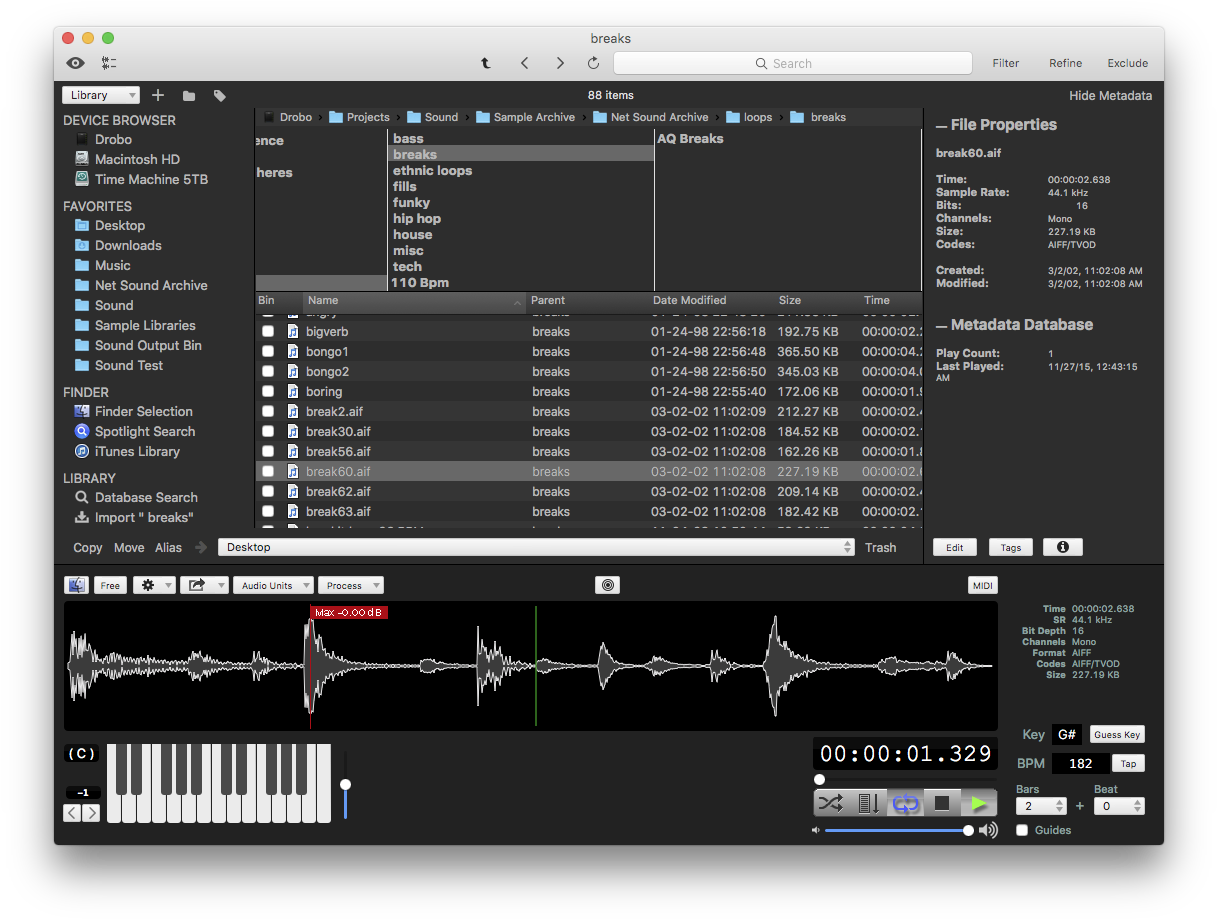Choose Copy at the bottom action bar
This screenshot has width=1217, height=919.
[87, 548]
